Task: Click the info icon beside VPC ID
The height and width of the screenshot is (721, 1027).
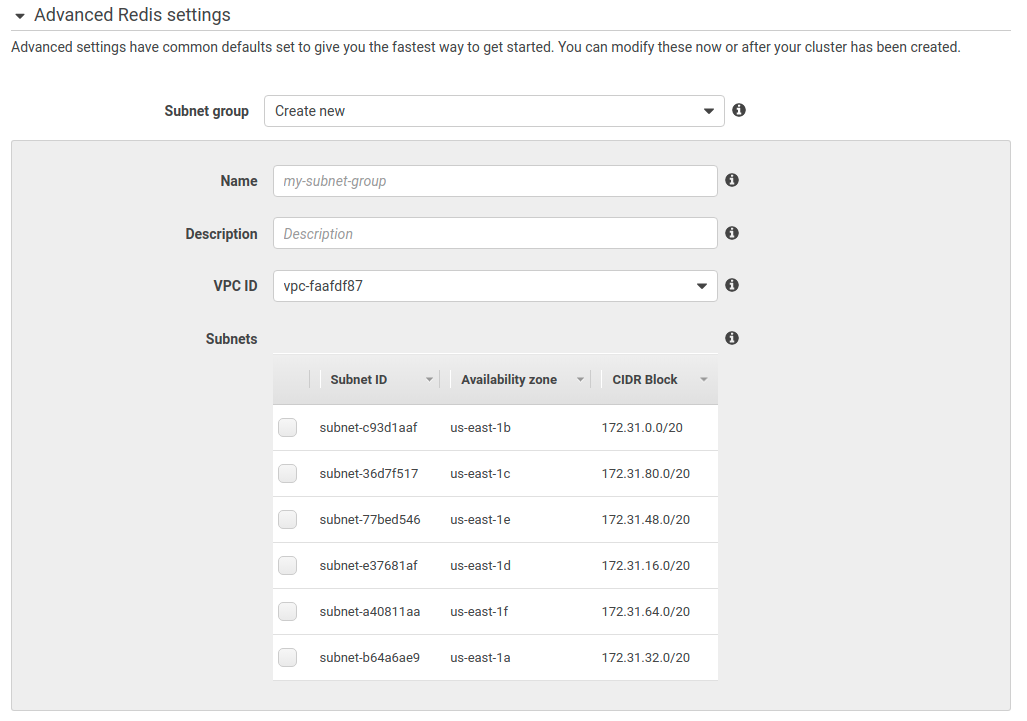Action: pos(732,285)
